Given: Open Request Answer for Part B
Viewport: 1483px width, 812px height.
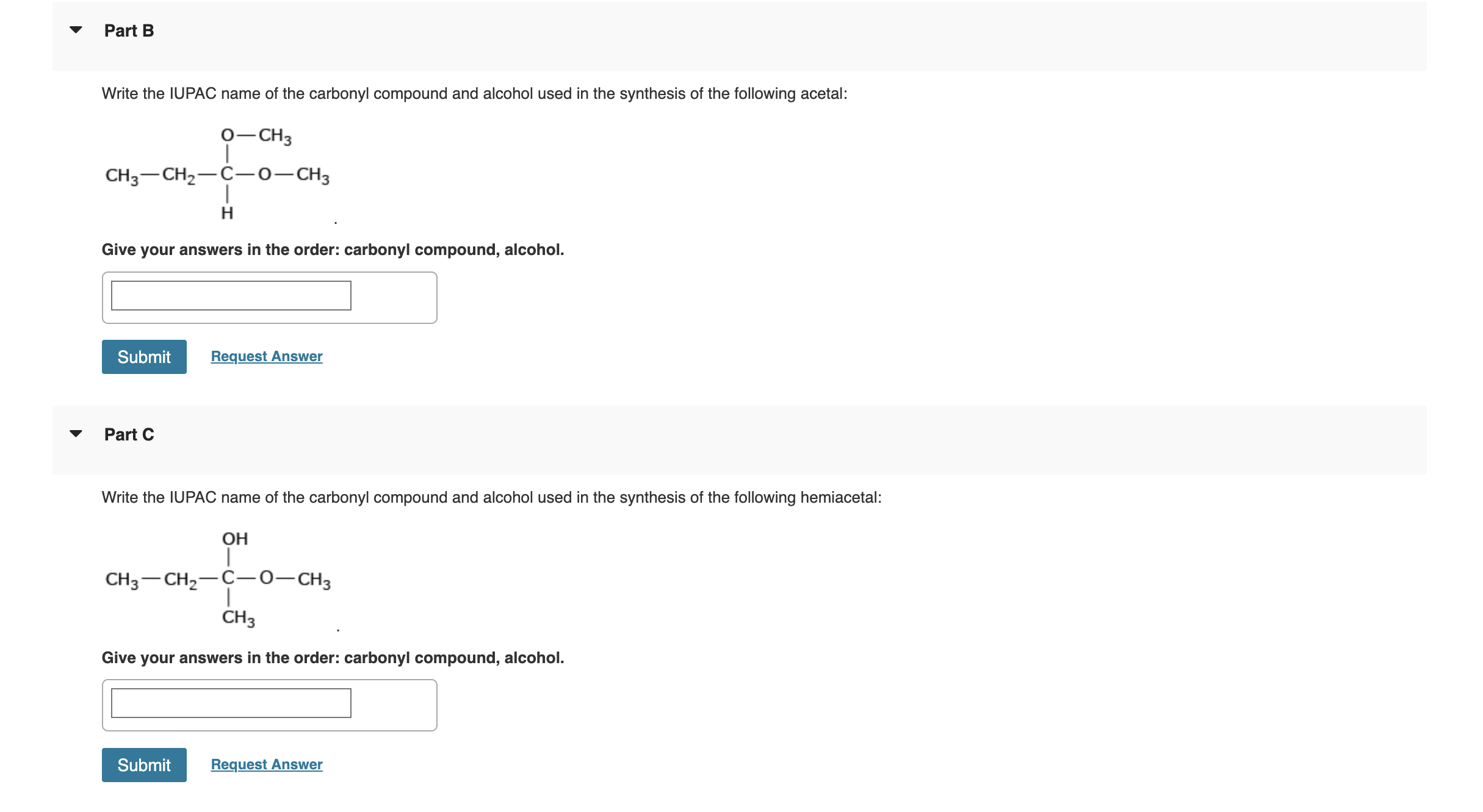Looking at the screenshot, I should (265, 356).
